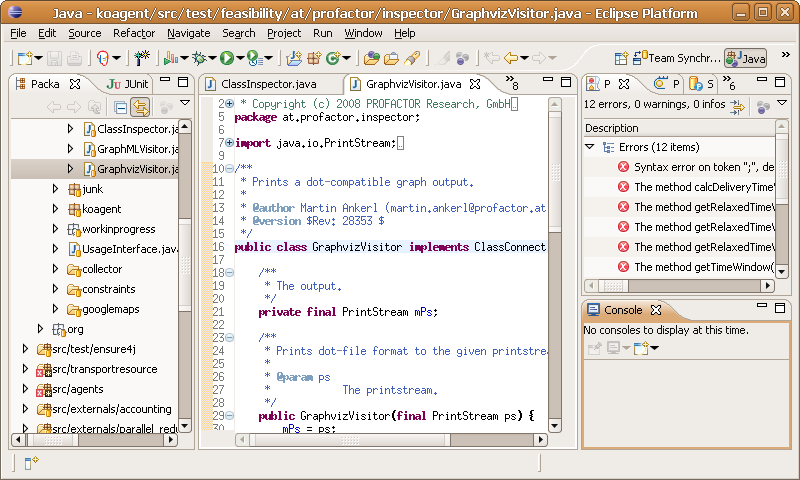
Task: Expand the koagent package node
Action: (55, 209)
